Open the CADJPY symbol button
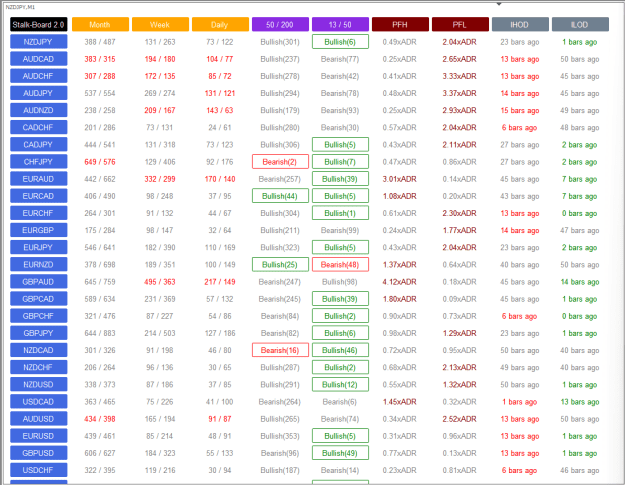Viewport: 625px width, 485px height. point(39,145)
